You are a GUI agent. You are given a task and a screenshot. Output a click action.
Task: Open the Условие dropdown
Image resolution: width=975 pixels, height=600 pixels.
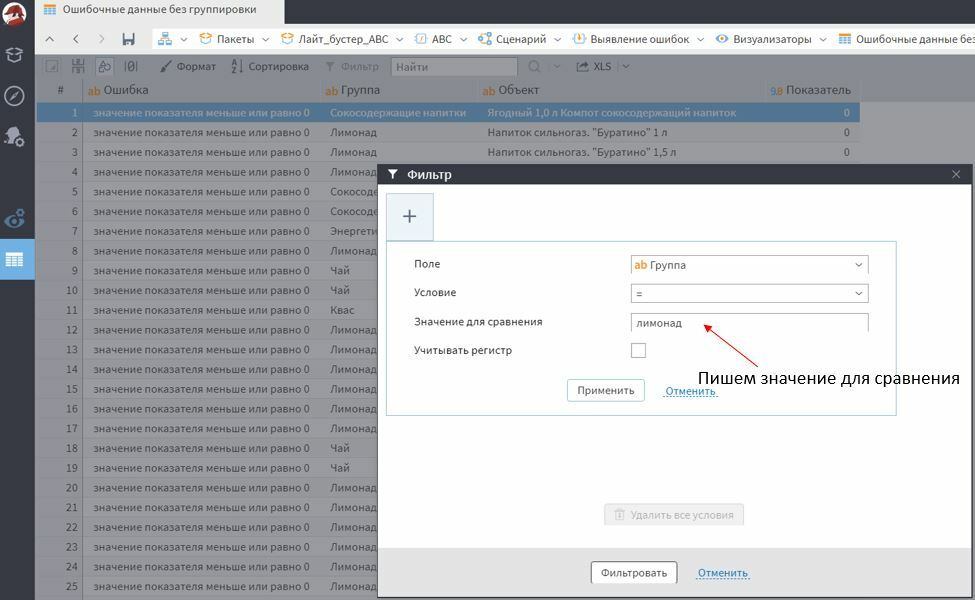click(x=749, y=293)
